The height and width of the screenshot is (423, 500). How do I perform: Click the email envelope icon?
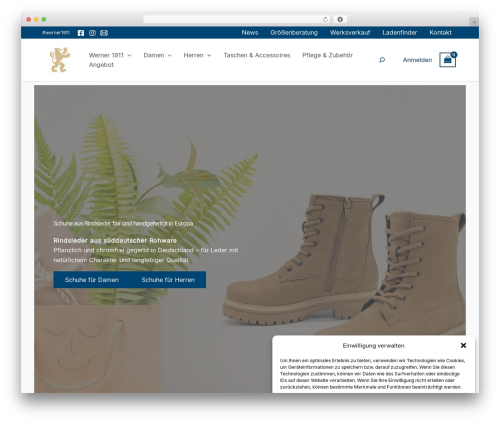(x=104, y=33)
